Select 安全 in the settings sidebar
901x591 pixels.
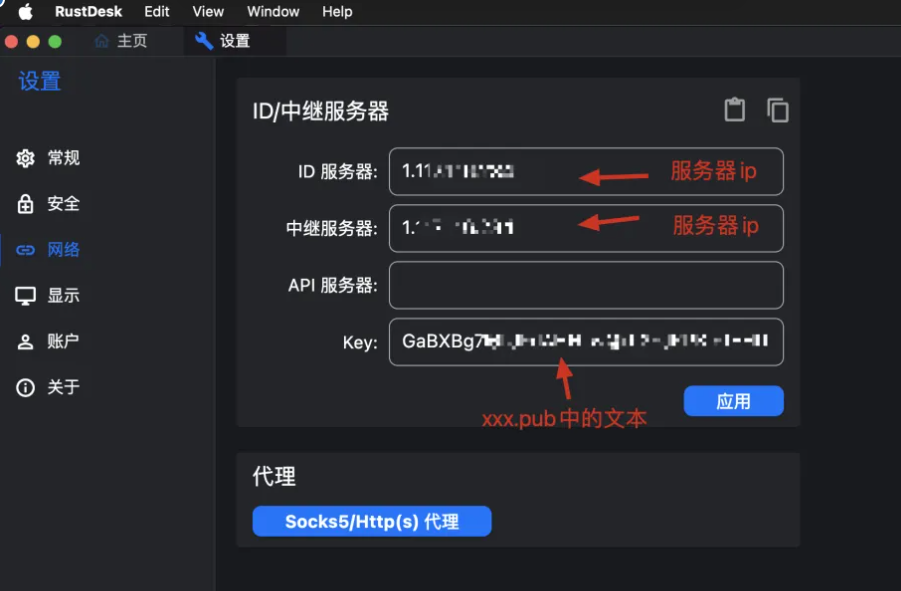pos(63,203)
